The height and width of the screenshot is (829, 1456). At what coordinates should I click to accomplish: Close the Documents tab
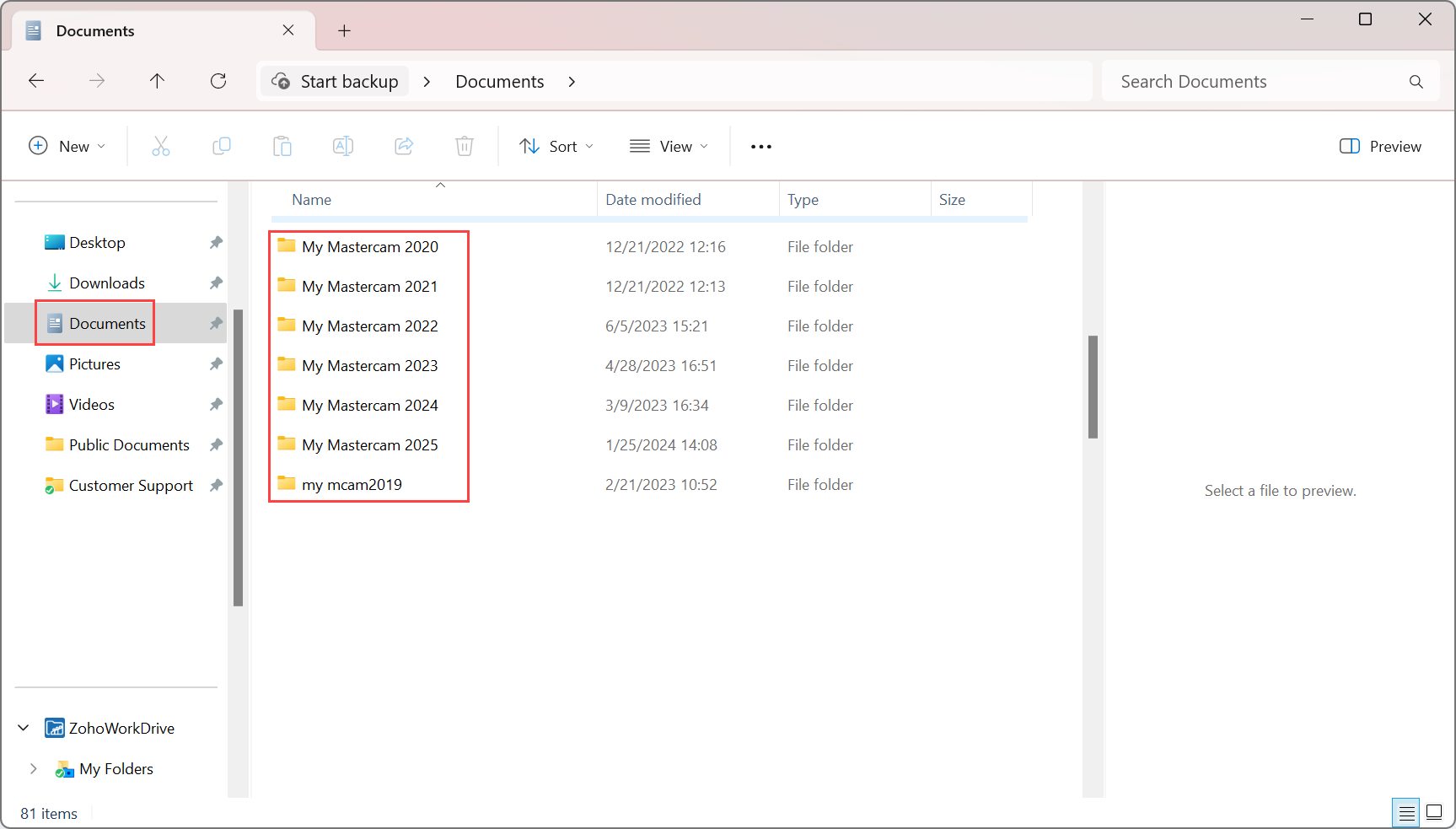pyautogui.click(x=288, y=30)
